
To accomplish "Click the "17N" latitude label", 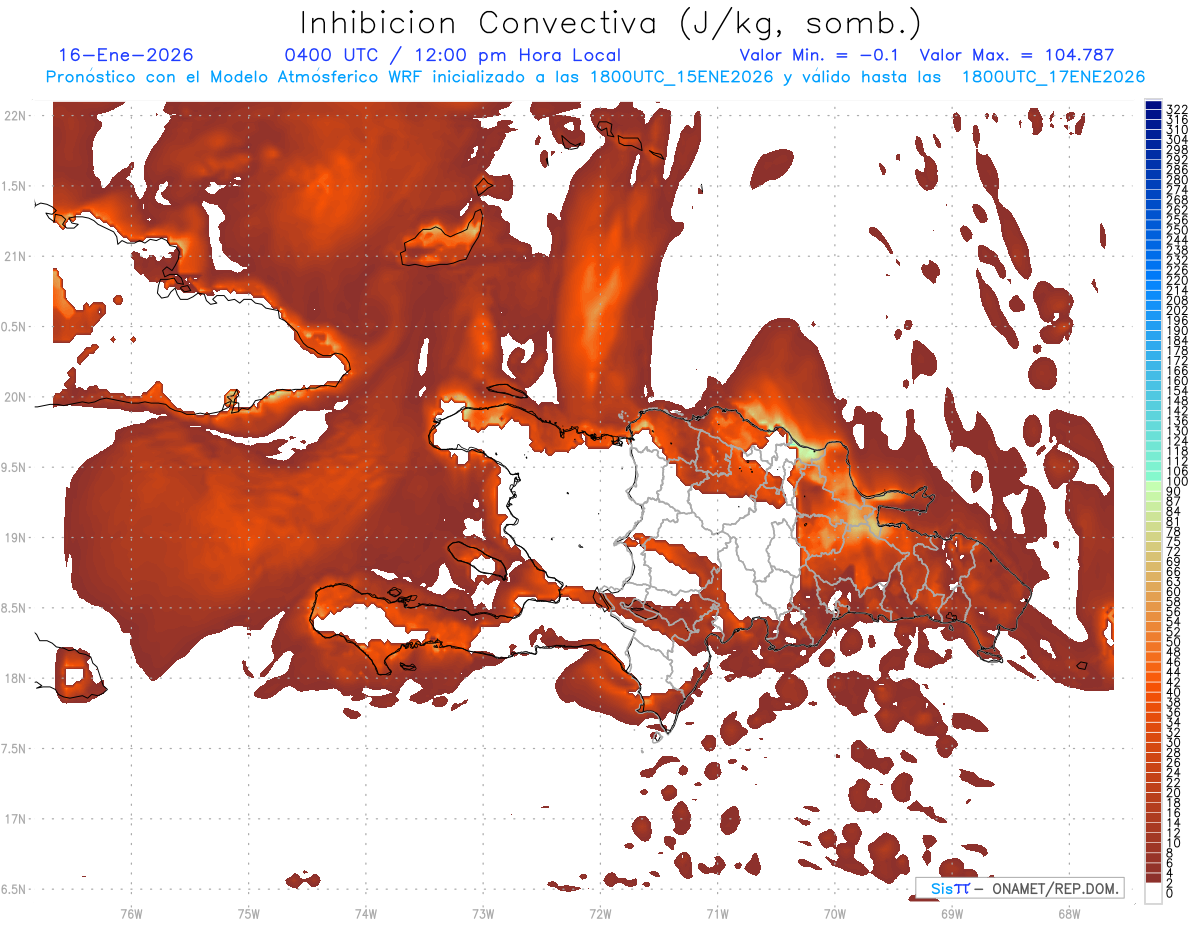I will click(14, 819).
